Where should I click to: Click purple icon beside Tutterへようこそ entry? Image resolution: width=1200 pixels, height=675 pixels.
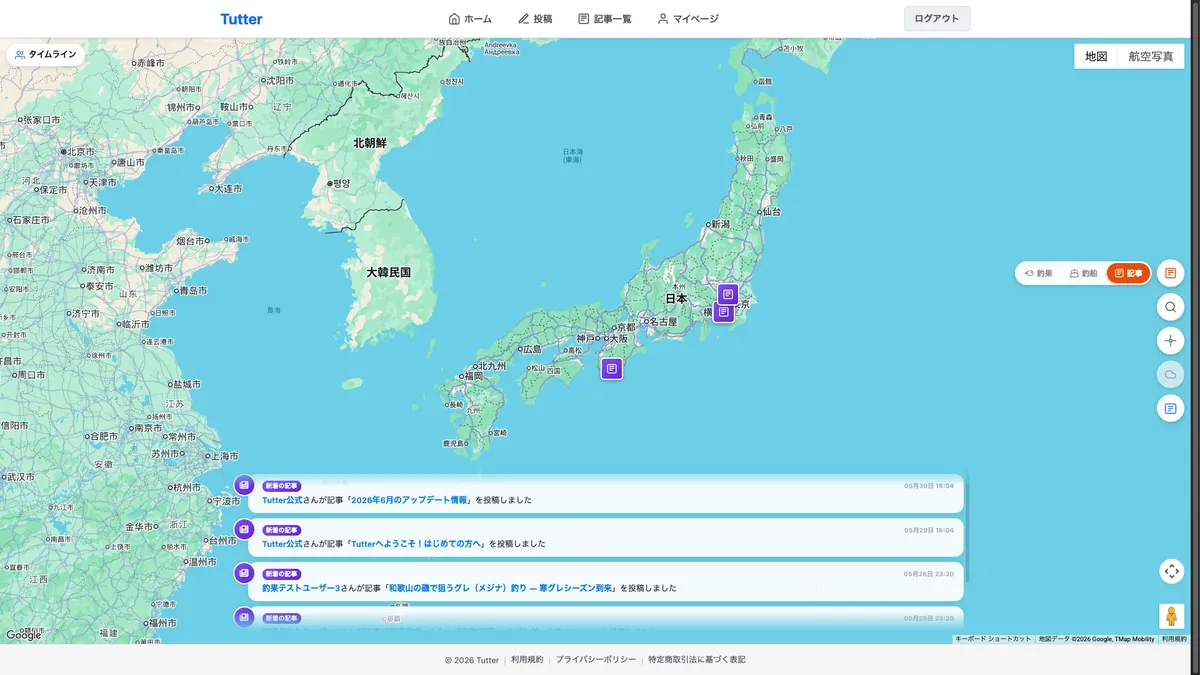pos(244,530)
